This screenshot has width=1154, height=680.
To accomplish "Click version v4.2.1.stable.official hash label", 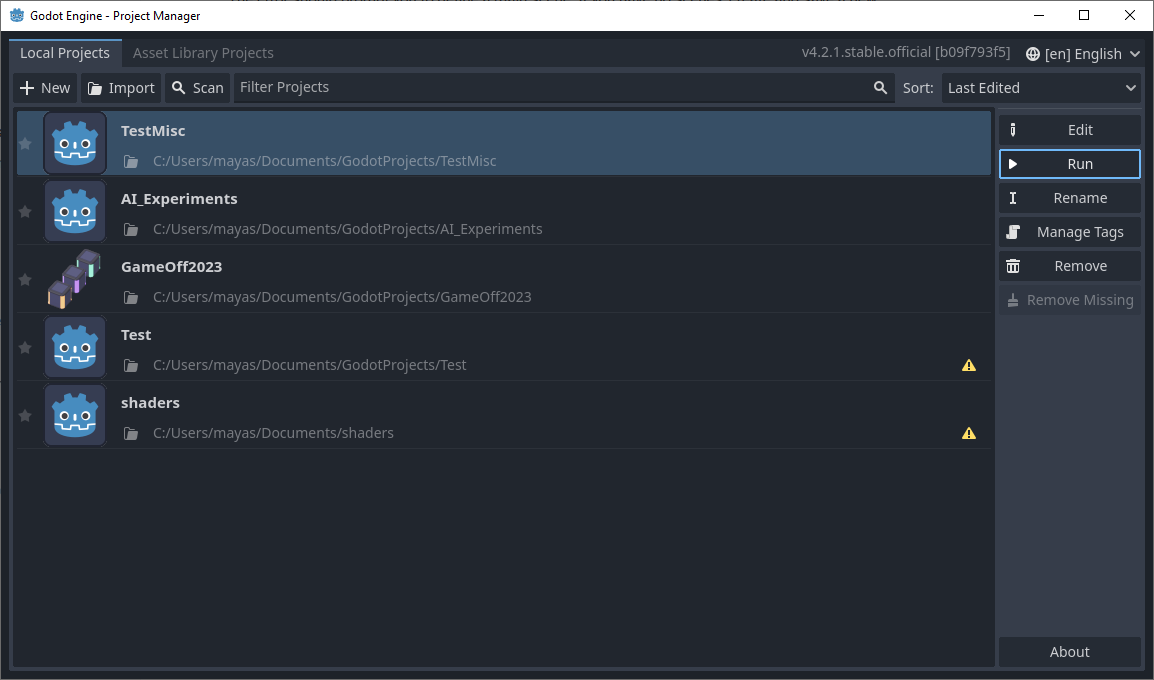I will (905, 52).
